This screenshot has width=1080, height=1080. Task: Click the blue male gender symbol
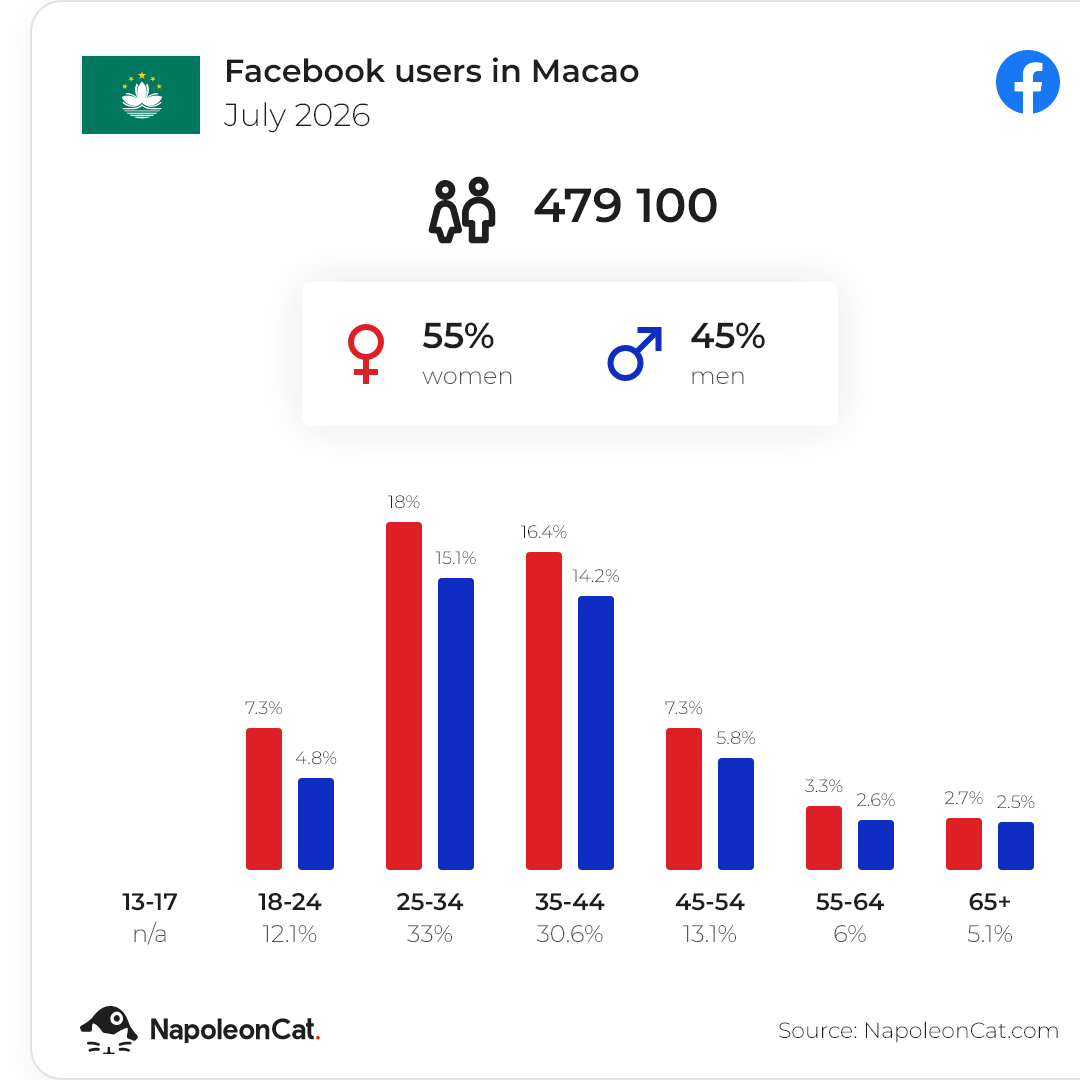(x=634, y=353)
